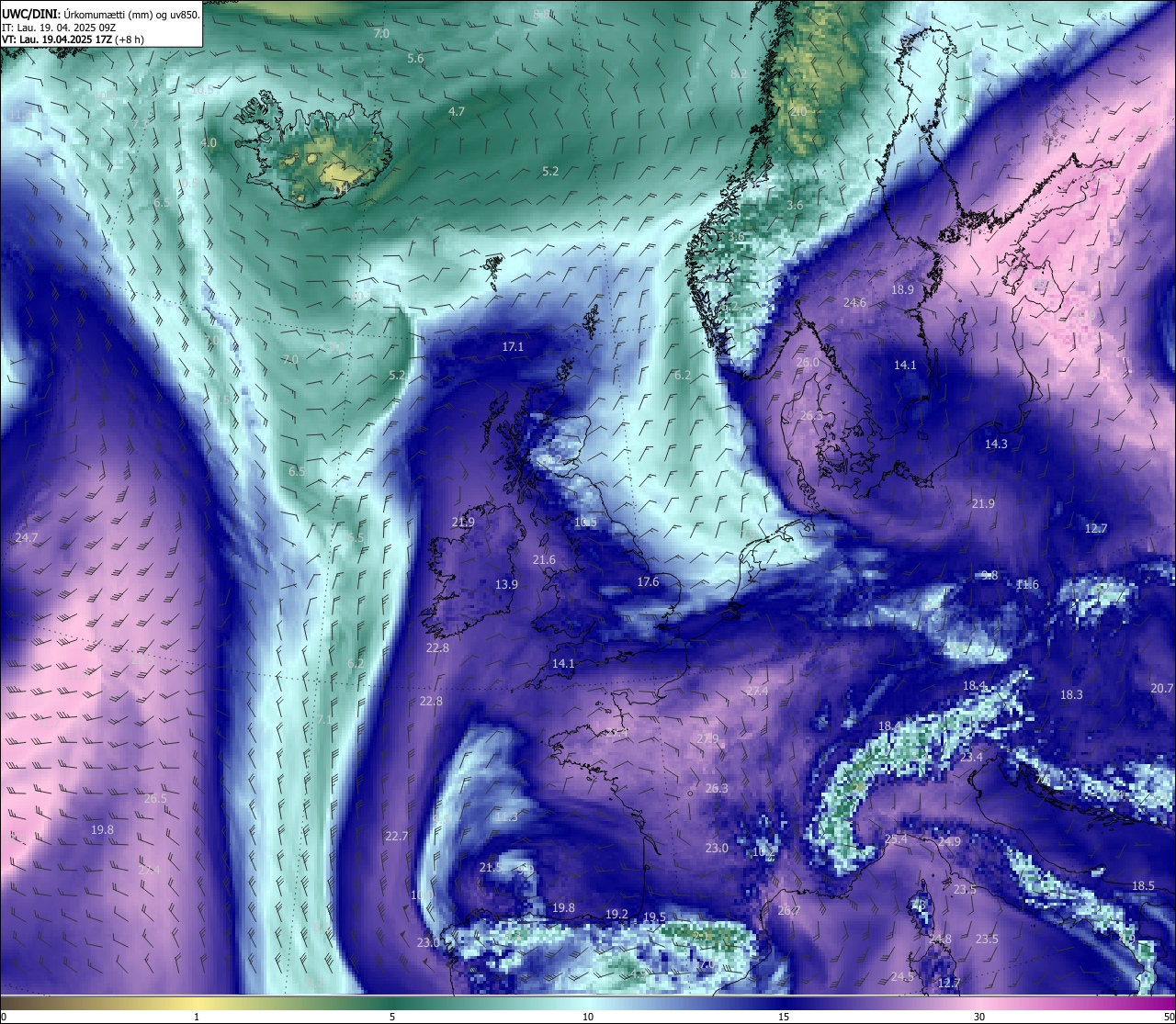The height and width of the screenshot is (1024, 1176).
Task: Click the 1 tick label on the color scale
Action: (197, 1017)
